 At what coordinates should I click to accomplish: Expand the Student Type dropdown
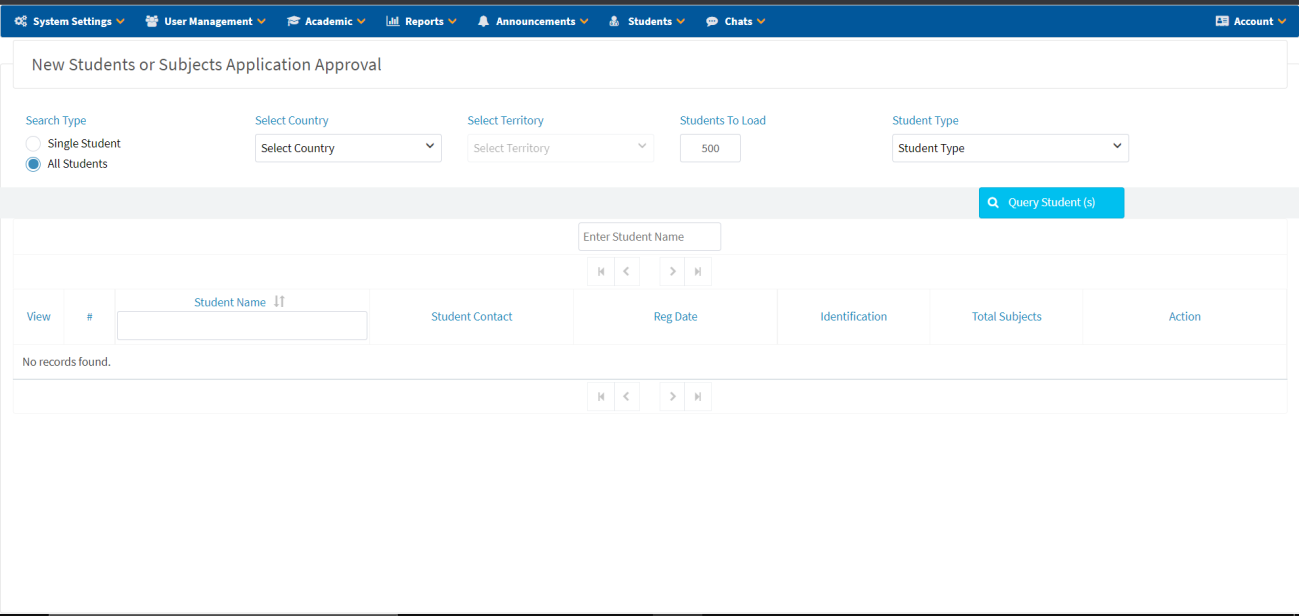point(1010,148)
